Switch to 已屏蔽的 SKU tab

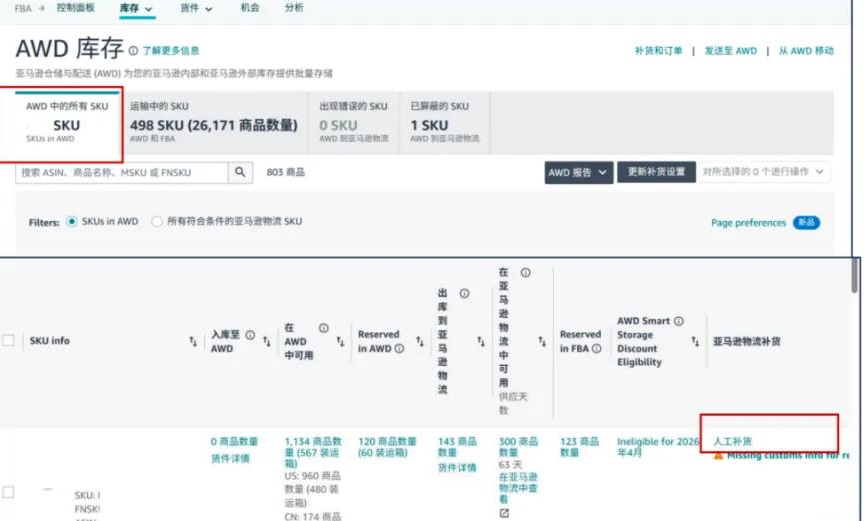[x=445, y=123]
